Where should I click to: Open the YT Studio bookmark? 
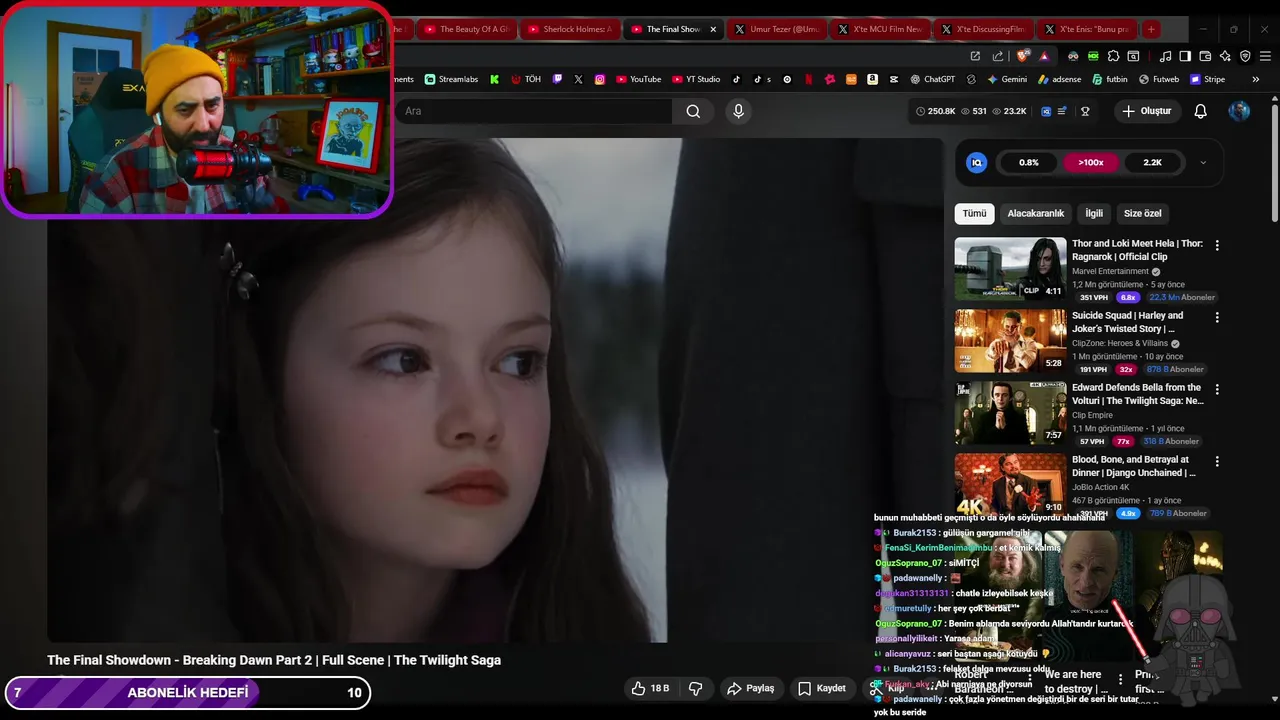696,79
